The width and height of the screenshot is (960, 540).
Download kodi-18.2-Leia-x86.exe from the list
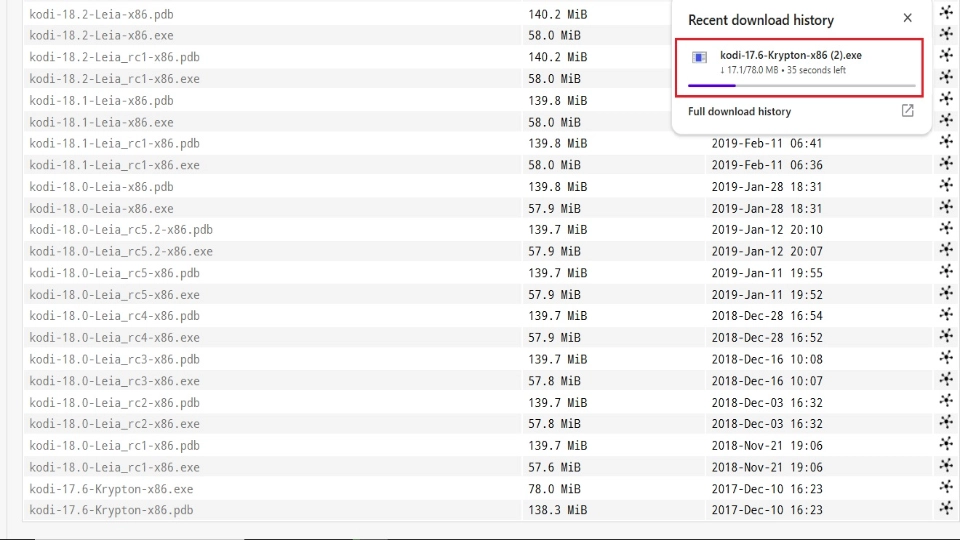101,36
